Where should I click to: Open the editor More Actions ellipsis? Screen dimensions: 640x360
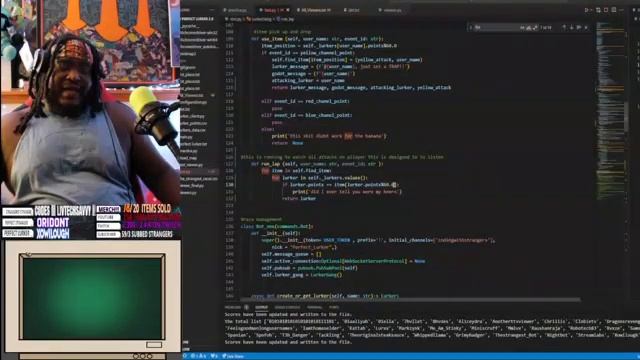(621, 10)
